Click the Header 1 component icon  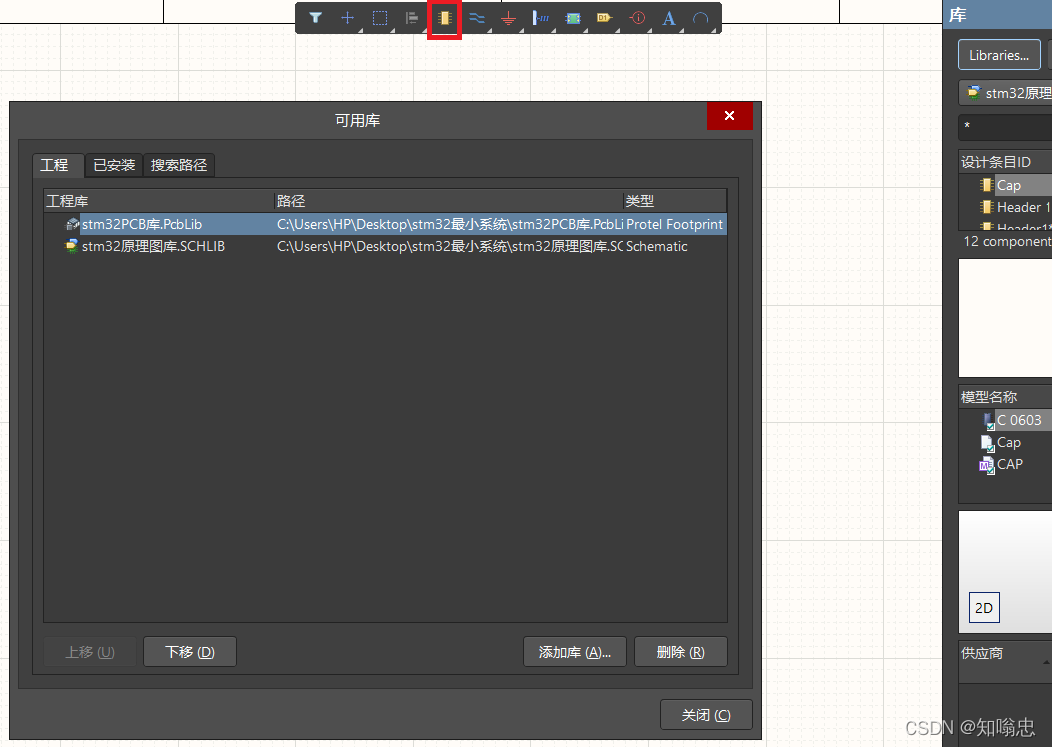(986, 207)
